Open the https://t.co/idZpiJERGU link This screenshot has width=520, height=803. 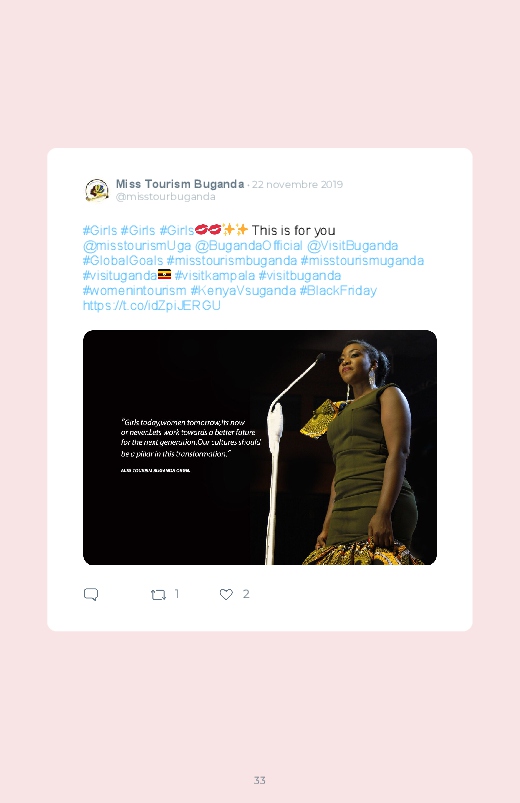(152, 306)
